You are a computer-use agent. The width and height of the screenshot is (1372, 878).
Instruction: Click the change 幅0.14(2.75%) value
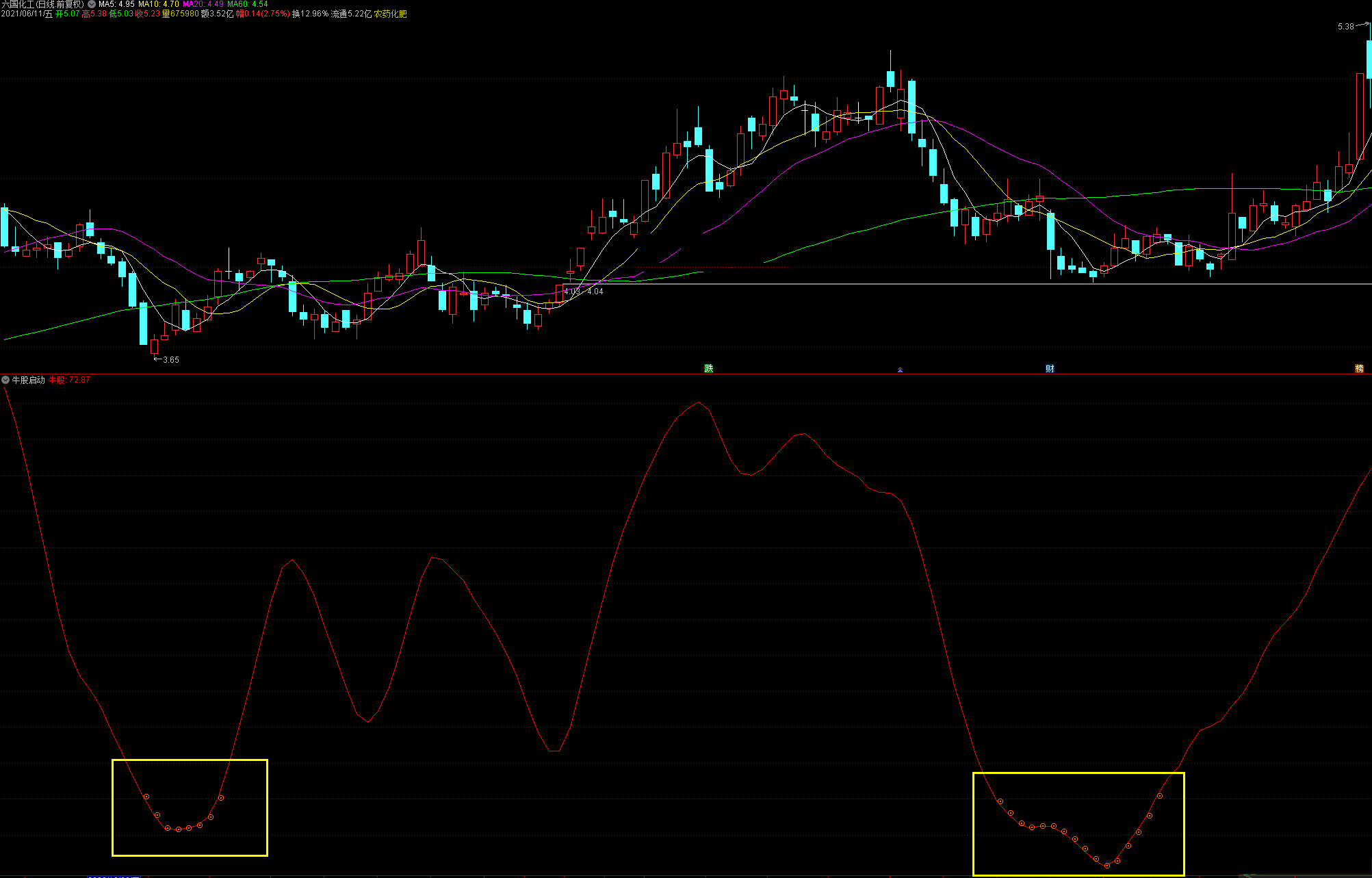(263, 14)
